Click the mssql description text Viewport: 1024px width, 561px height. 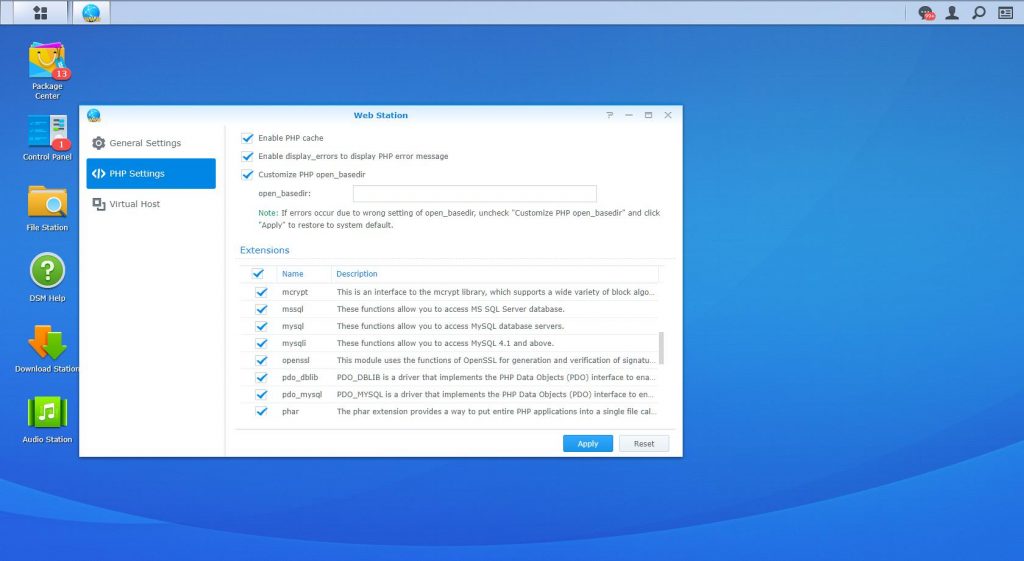[451, 309]
